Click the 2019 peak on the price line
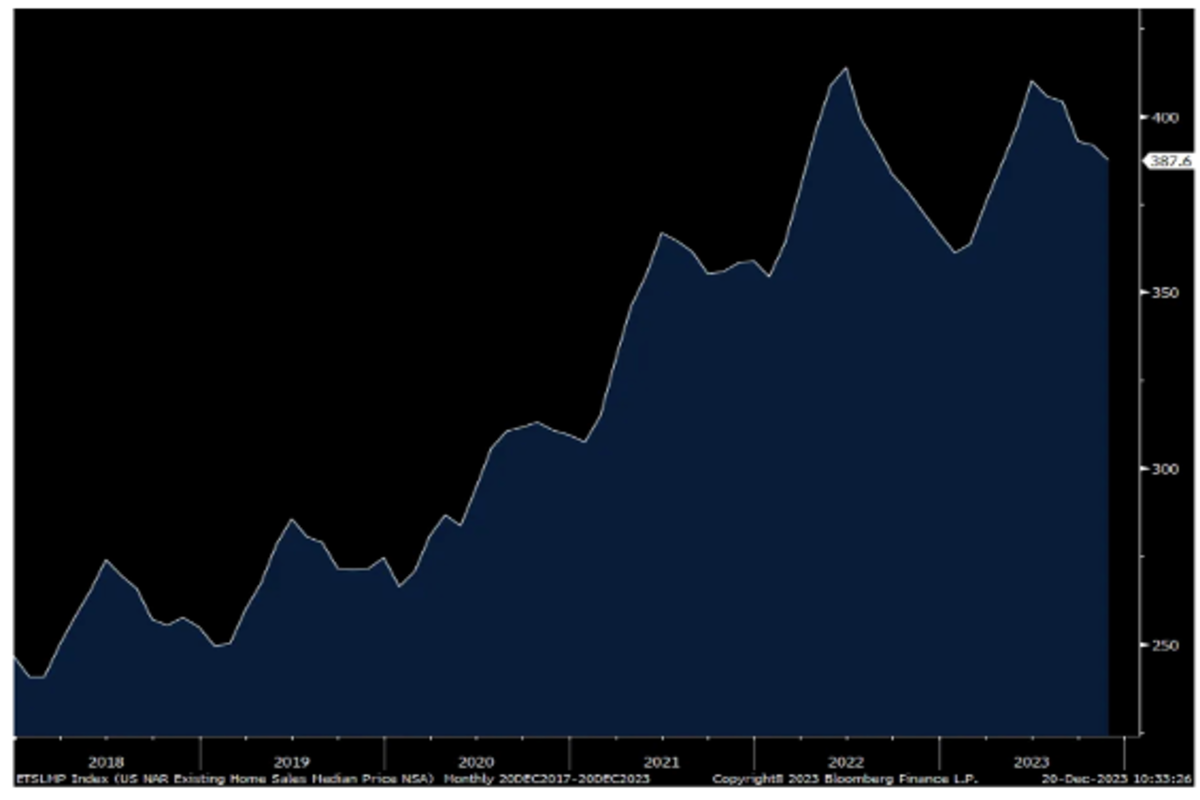The height and width of the screenshot is (800, 1200). pyautogui.click(x=291, y=519)
